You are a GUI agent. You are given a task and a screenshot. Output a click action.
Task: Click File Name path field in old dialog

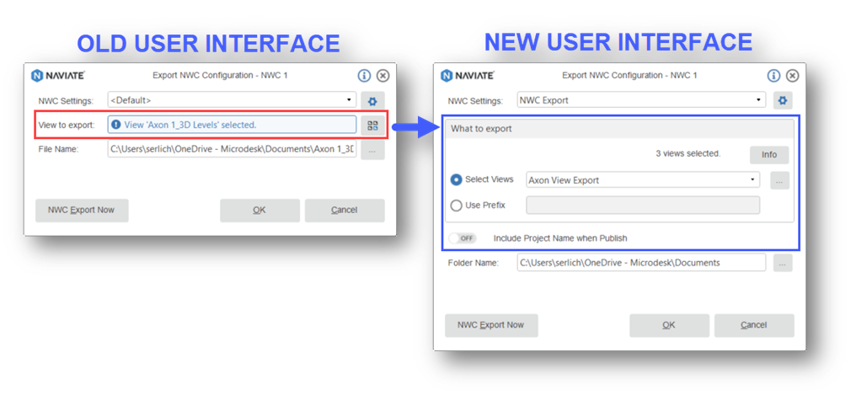(232, 149)
